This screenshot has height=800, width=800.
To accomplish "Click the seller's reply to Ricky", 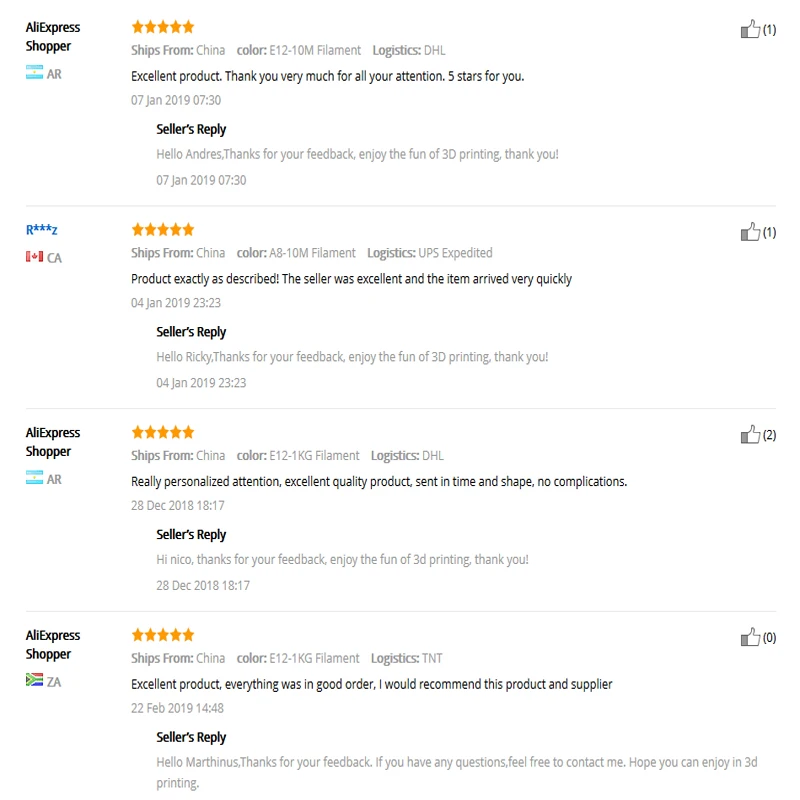I will point(352,357).
